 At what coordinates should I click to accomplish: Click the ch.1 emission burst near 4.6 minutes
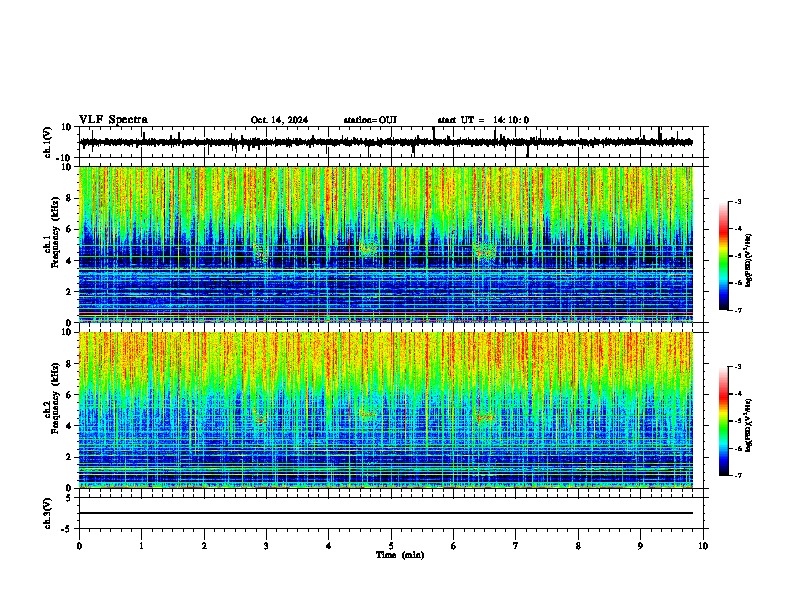pyautogui.click(x=368, y=249)
